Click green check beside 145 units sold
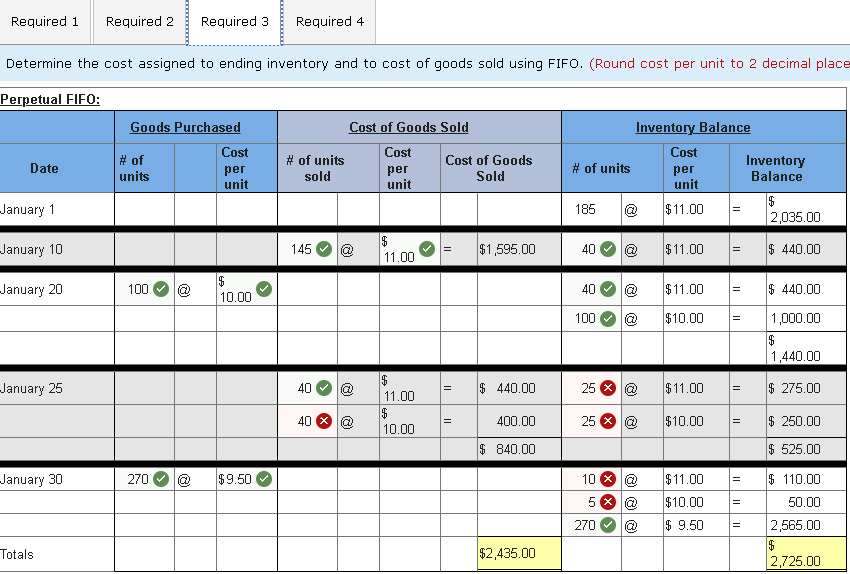 pyautogui.click(x=324, y=249)
